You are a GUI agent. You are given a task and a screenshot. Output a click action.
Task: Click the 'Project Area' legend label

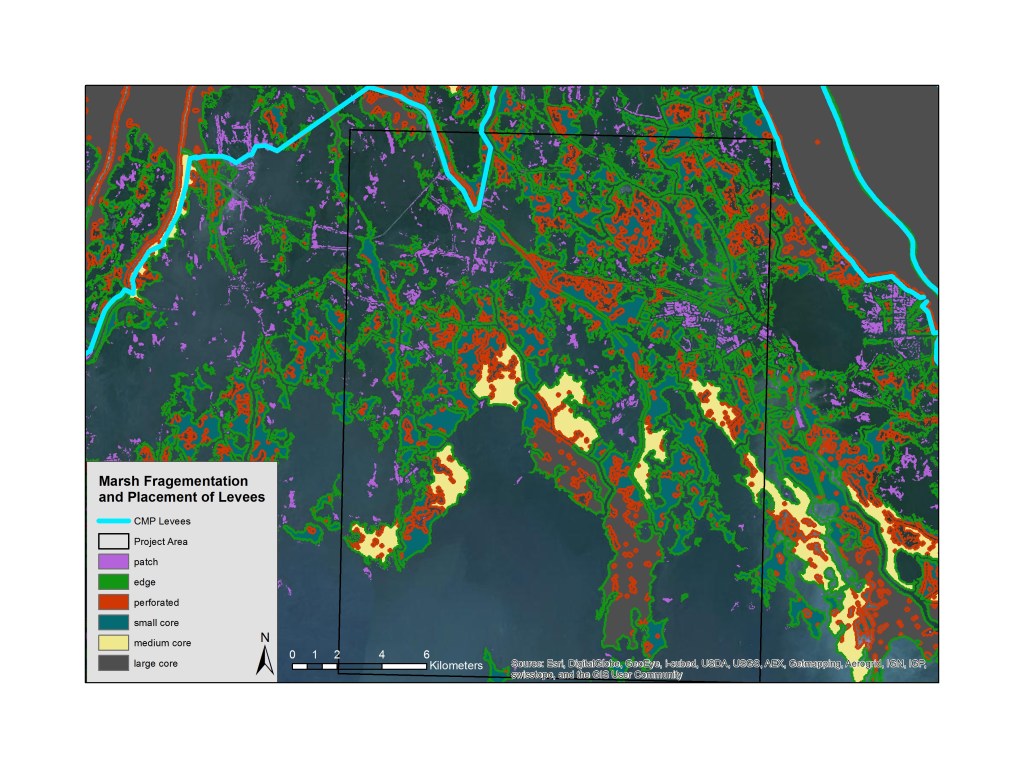click(x=161, y=541)
